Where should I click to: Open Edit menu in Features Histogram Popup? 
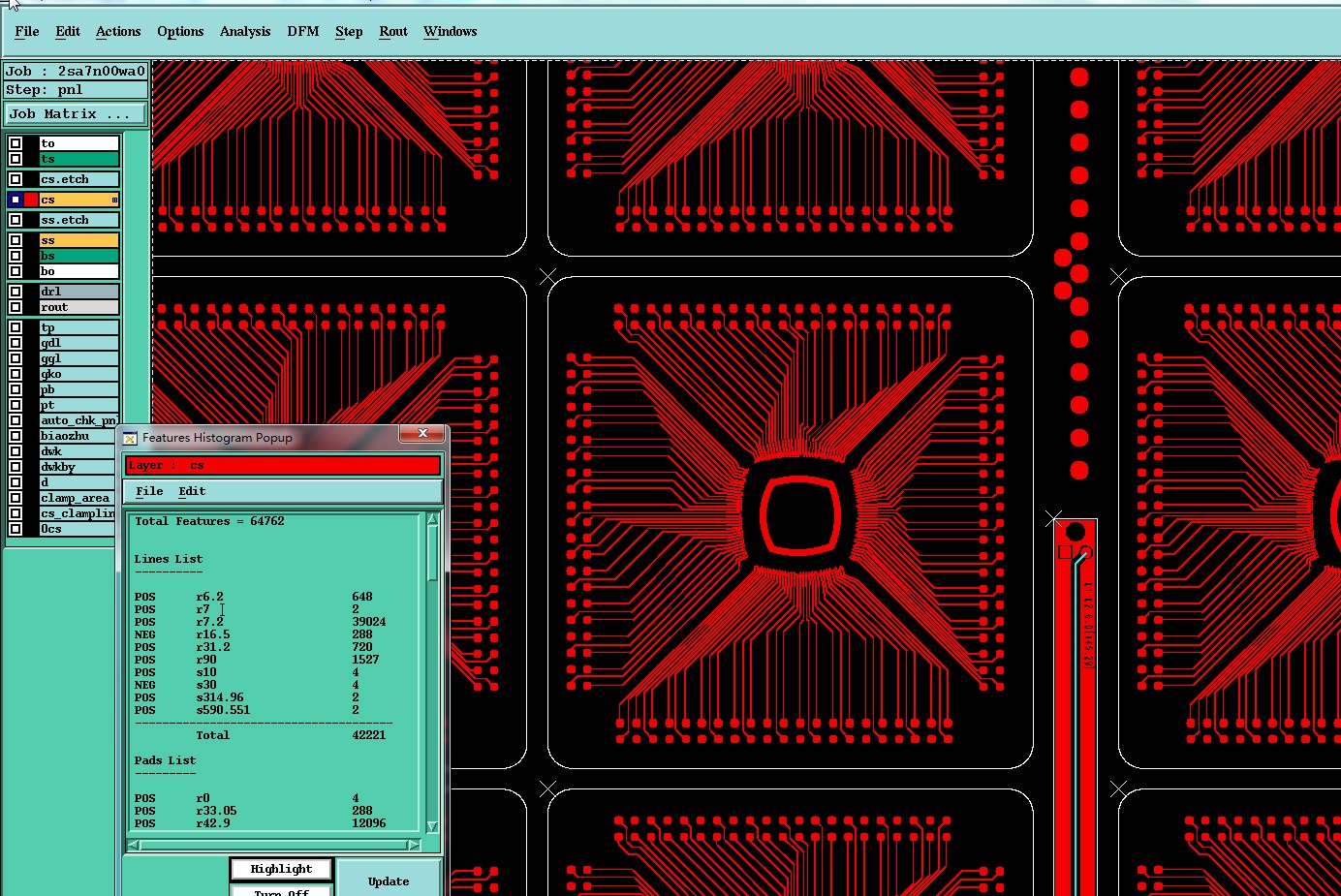click(192, 491)
